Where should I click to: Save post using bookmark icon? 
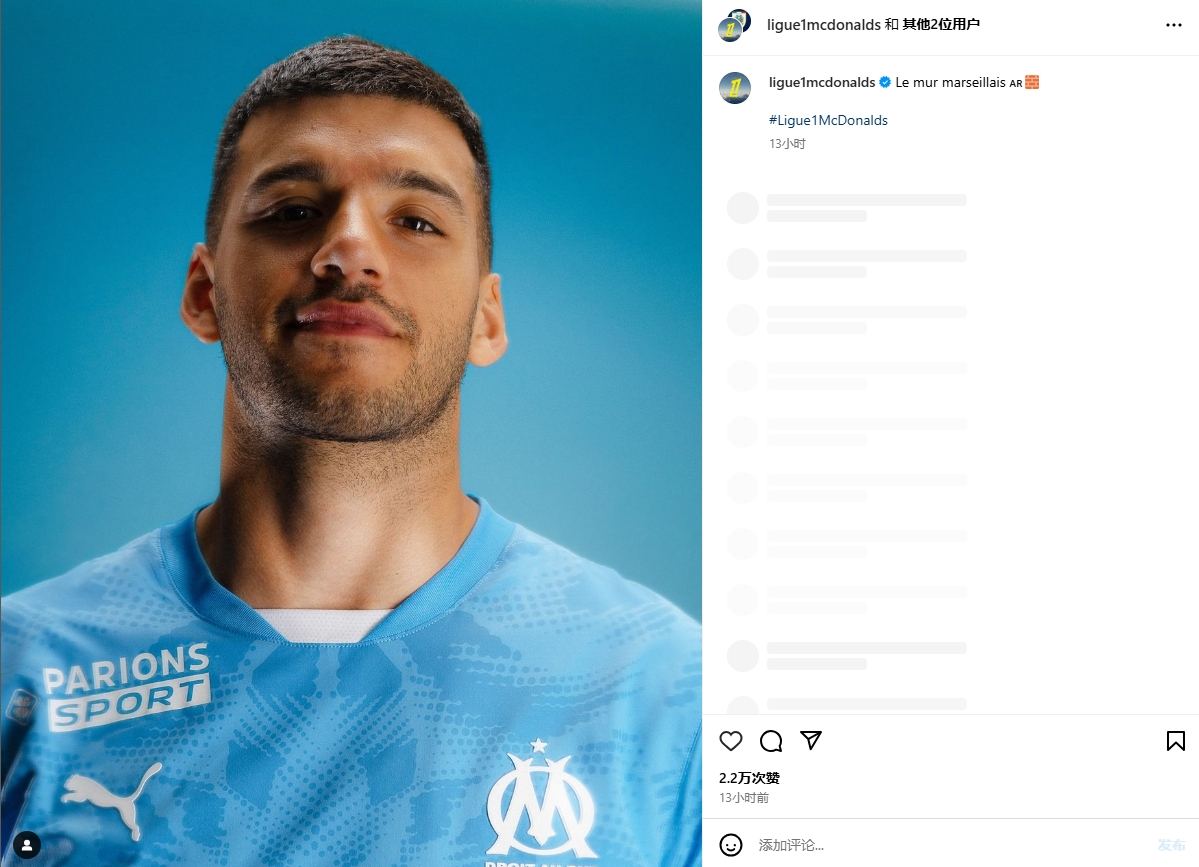1175,741
